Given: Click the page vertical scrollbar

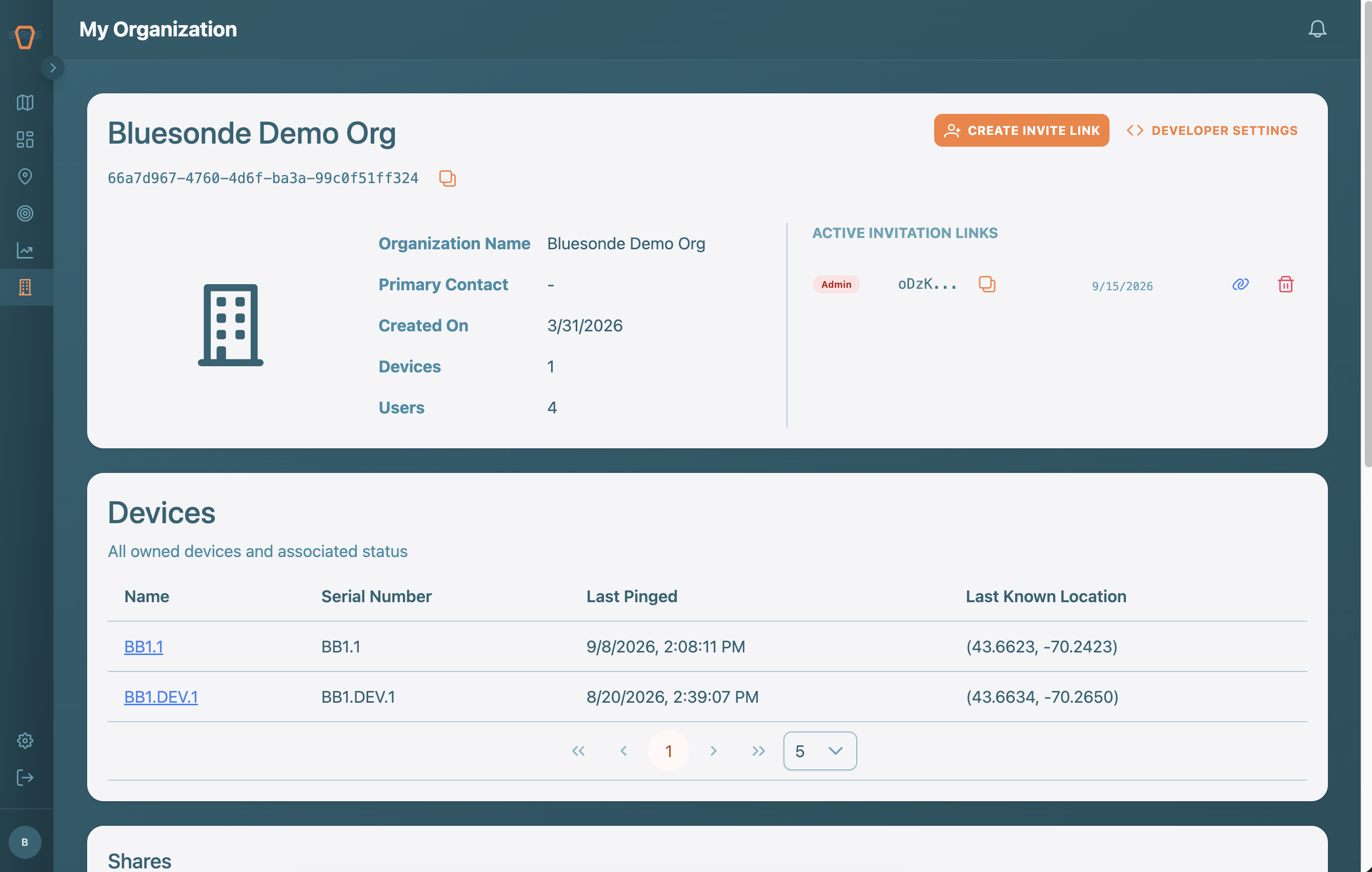Looking at the screenshot, I should [1367, 234].
